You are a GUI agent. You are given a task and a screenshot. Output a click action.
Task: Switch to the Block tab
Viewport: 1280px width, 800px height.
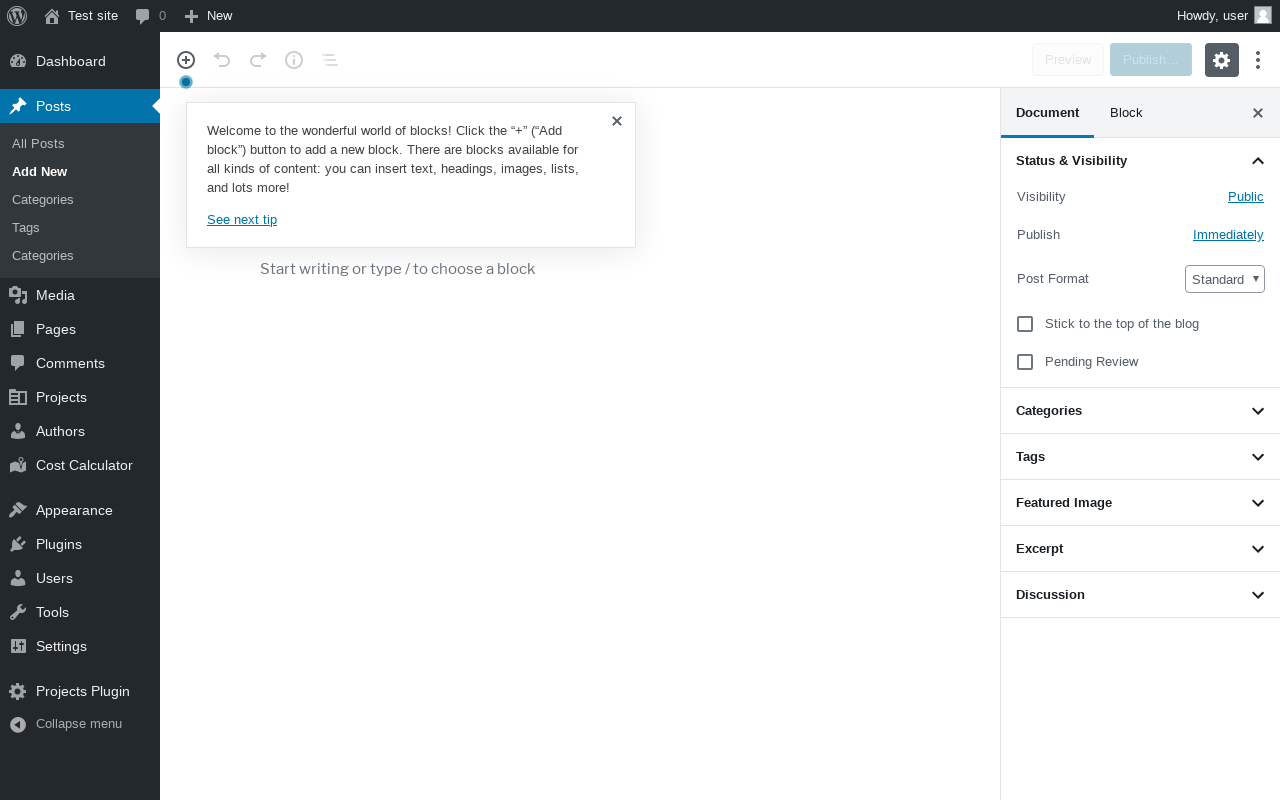pos(1126,113)
